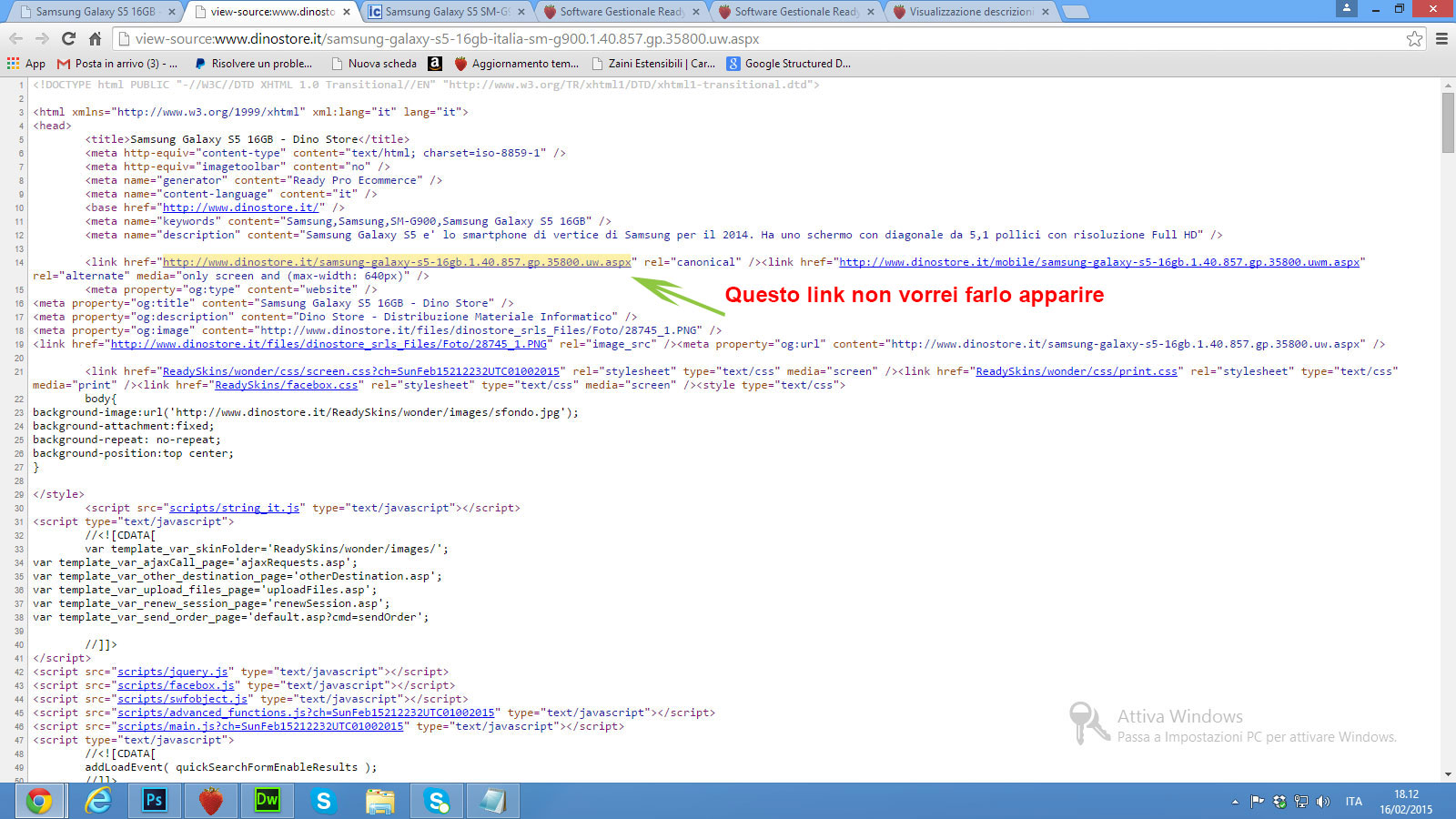Open the mobile alternate '.uwm.aspx' link

point(1099,262)
